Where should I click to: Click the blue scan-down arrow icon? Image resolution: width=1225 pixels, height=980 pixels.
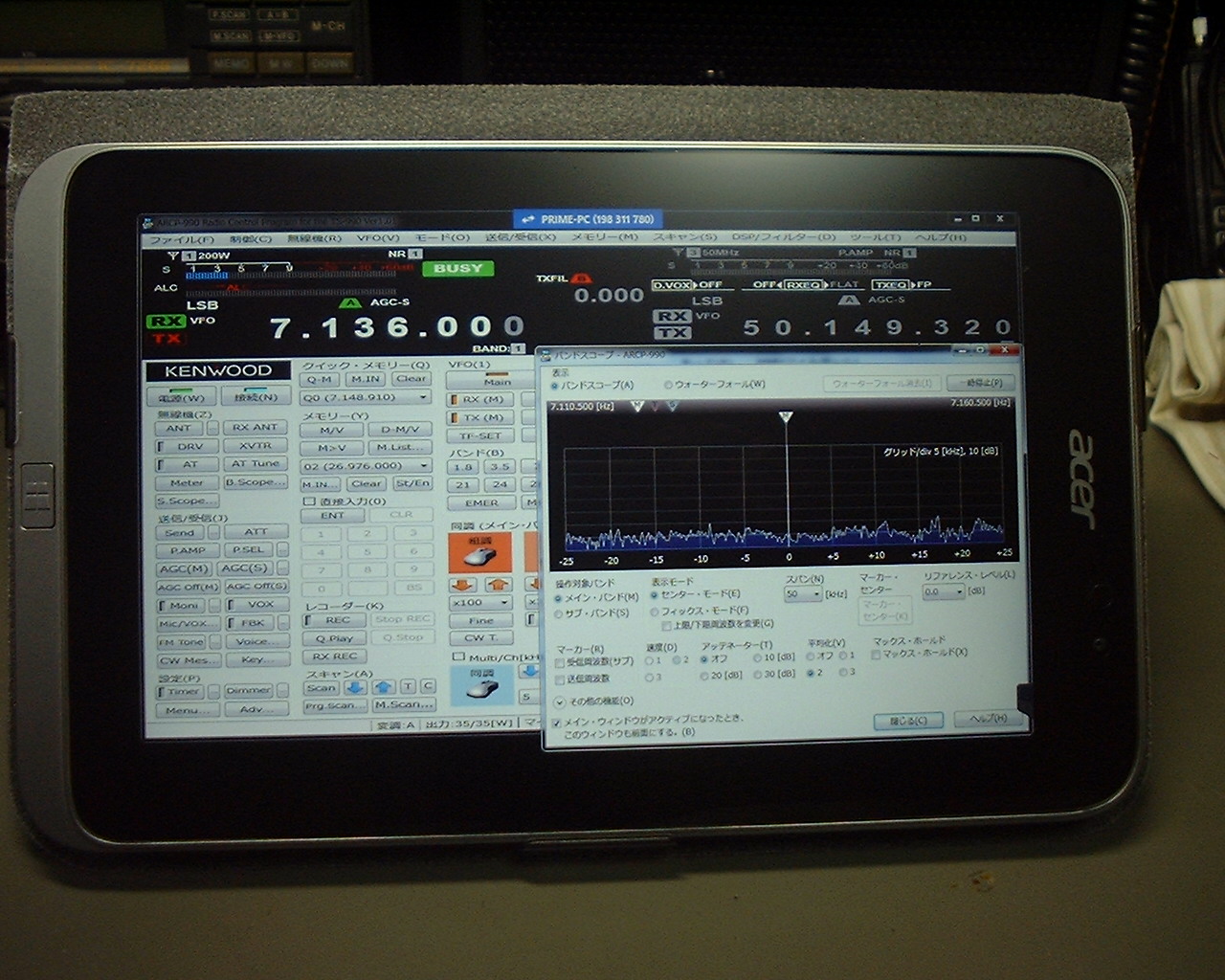tap(355, 687)
